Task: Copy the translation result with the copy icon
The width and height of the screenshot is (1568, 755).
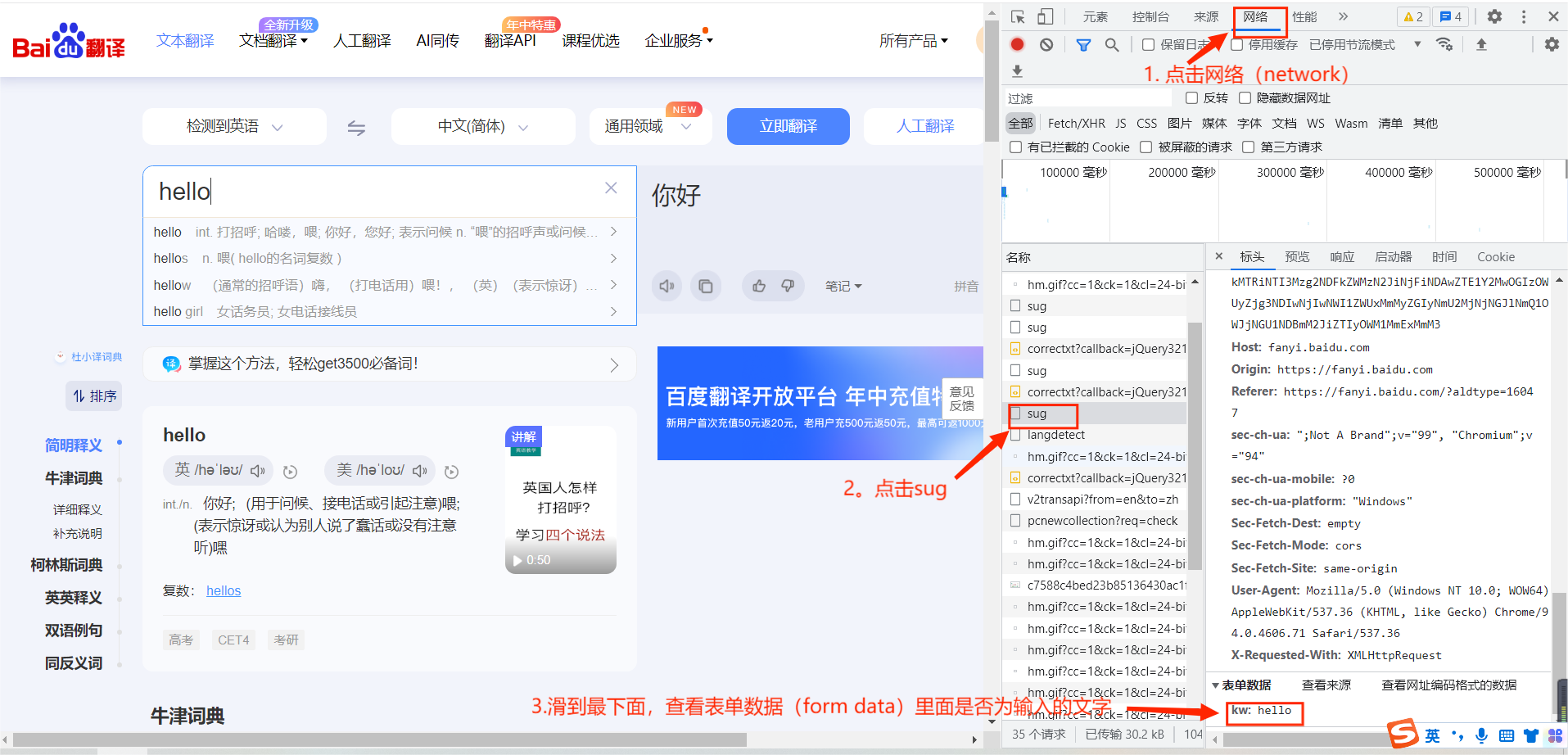Action: coord(705,286)
